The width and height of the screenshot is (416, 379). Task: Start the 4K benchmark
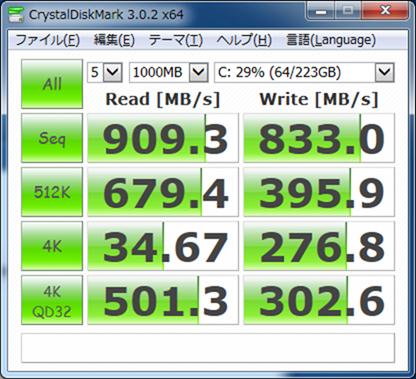pyautogui.click(x=52, y=246)
